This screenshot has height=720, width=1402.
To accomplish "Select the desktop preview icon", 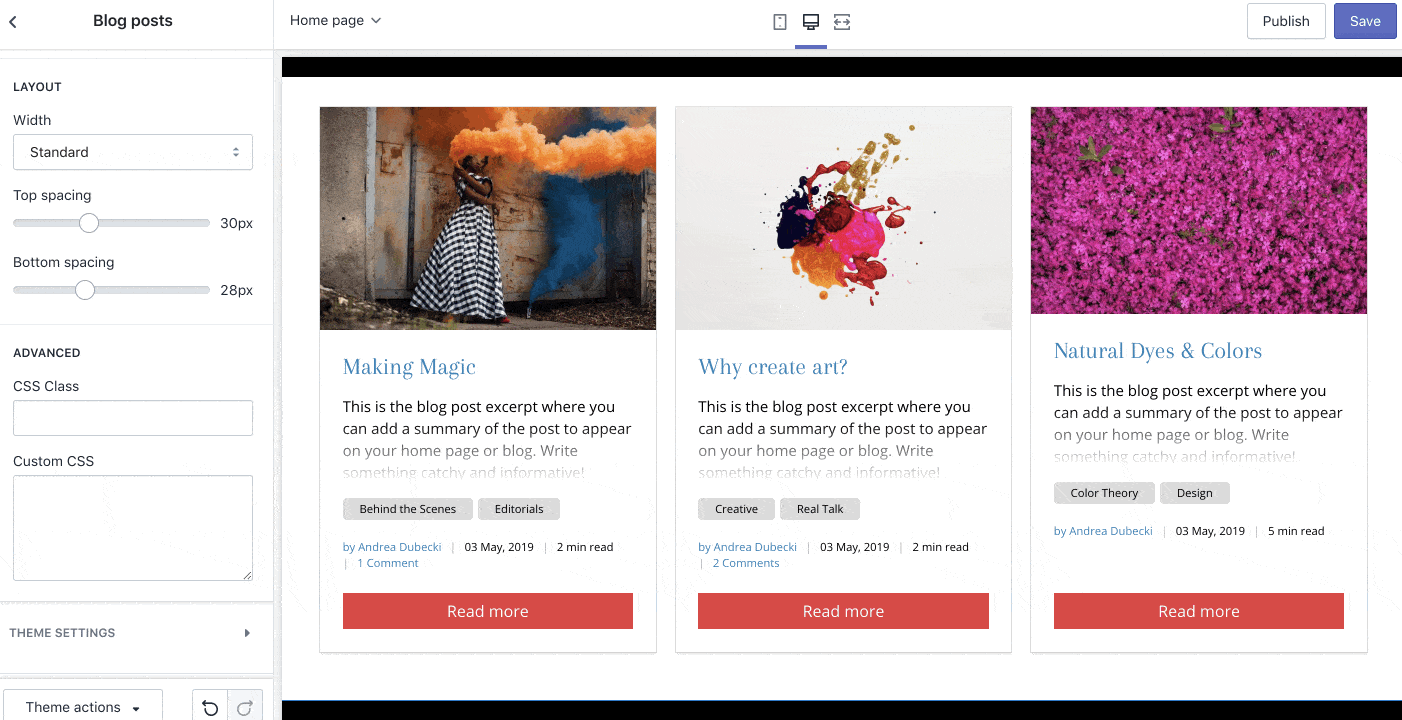I will point(811,21).
